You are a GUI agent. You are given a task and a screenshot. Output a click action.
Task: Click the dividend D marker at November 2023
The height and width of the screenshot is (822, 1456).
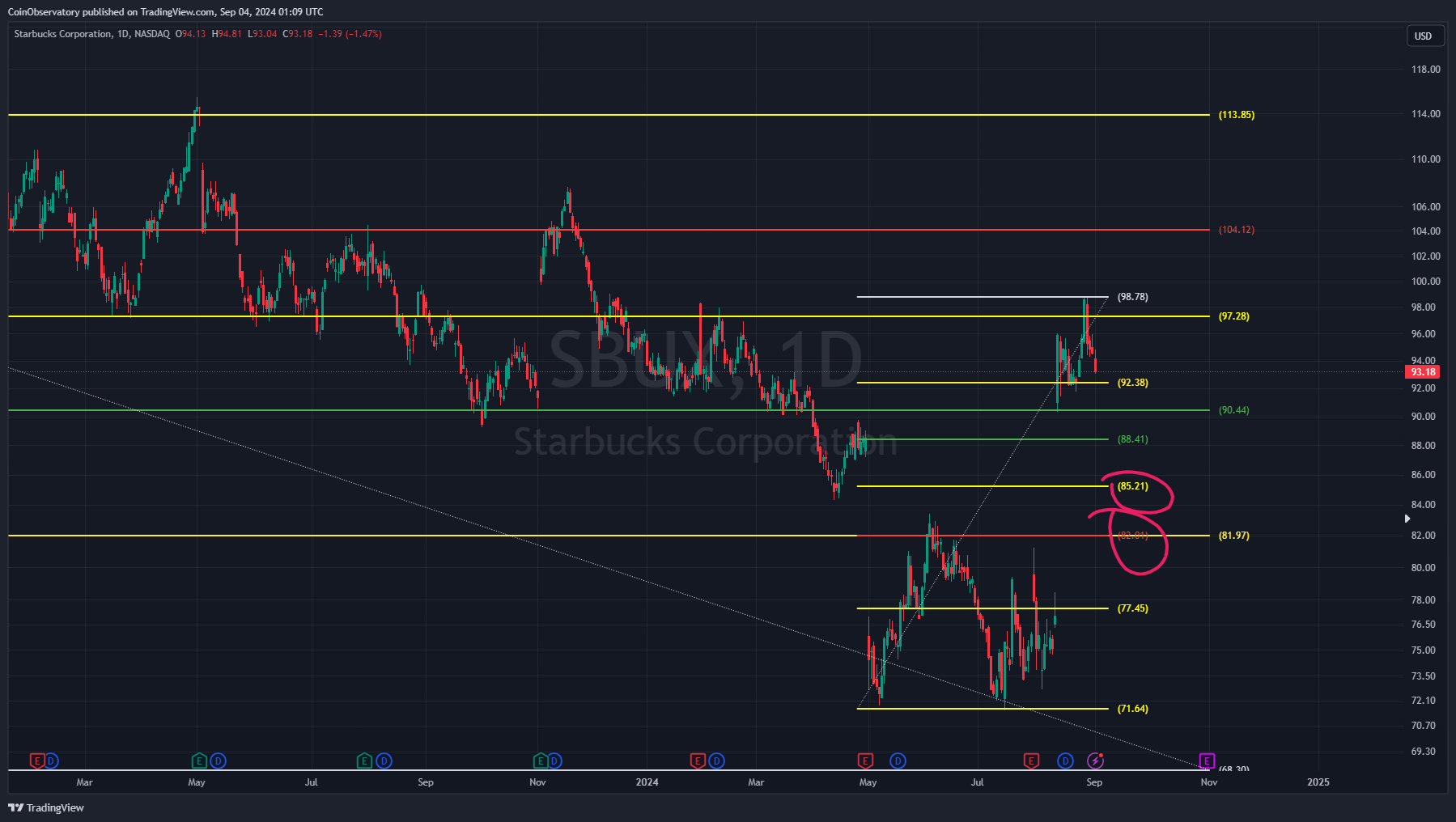(x=554, y=761)
